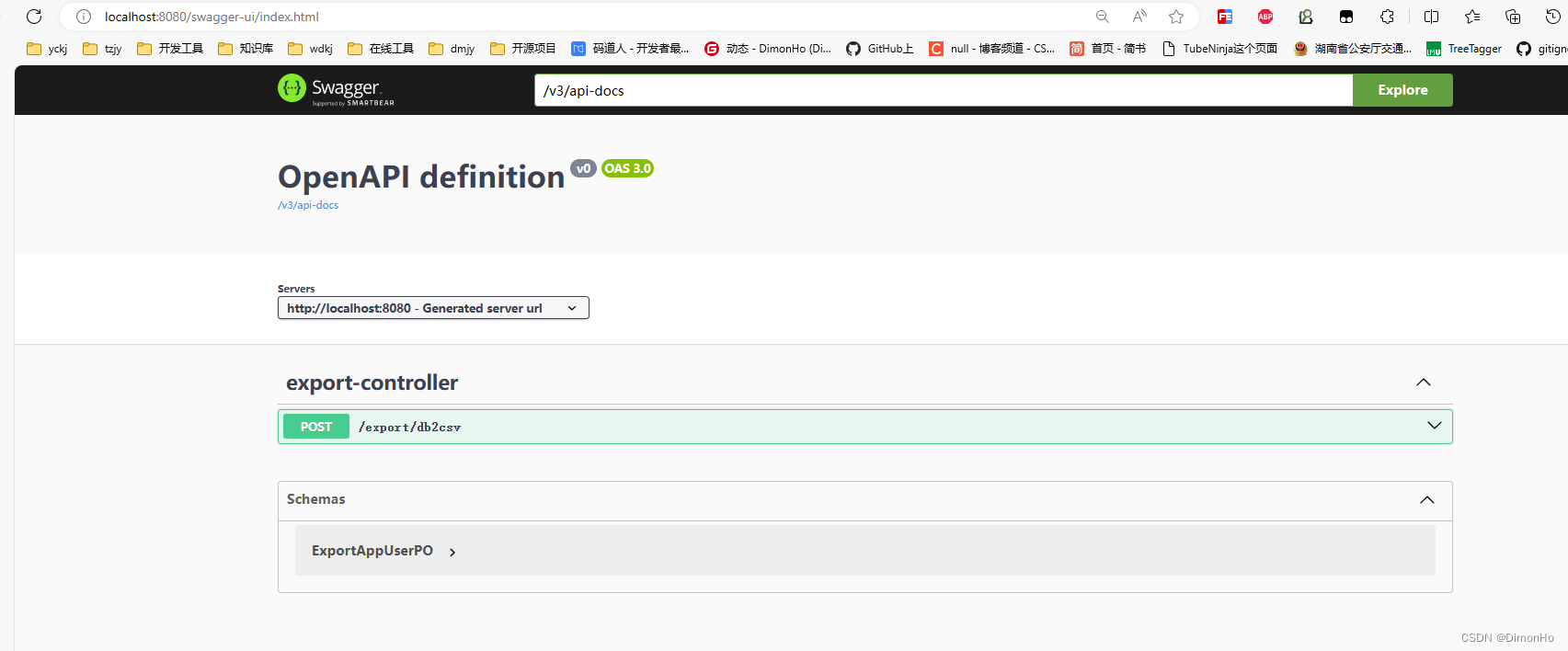Toggle split screen view icon
The image size is (1568, 651).
click(x=1432, y=17)
